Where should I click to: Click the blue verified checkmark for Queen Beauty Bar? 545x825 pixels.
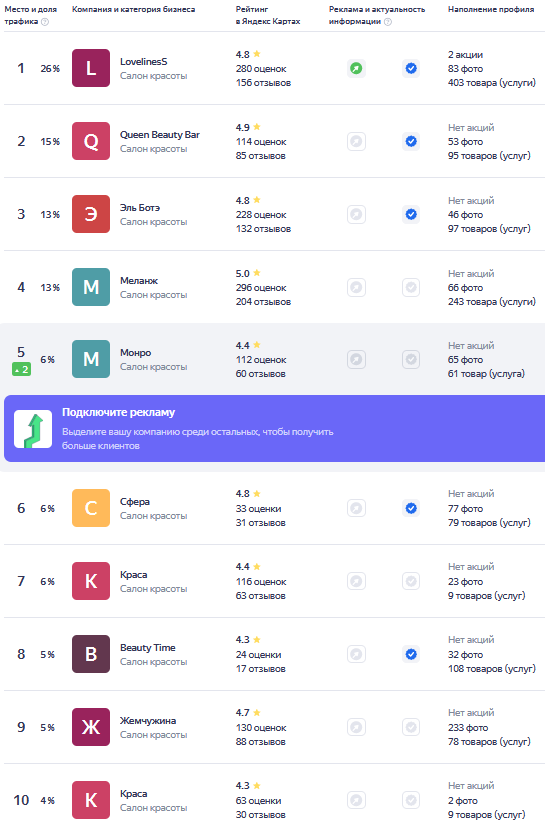click(411, 142)
